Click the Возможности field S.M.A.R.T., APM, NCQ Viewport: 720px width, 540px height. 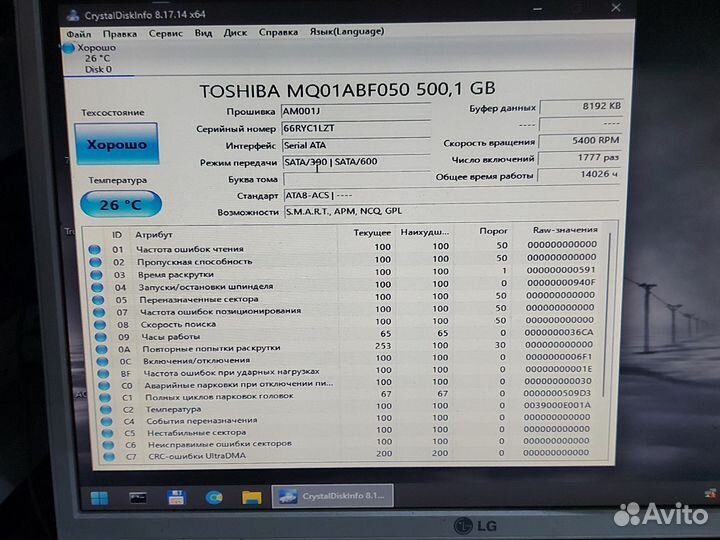[x=451, y=211]
